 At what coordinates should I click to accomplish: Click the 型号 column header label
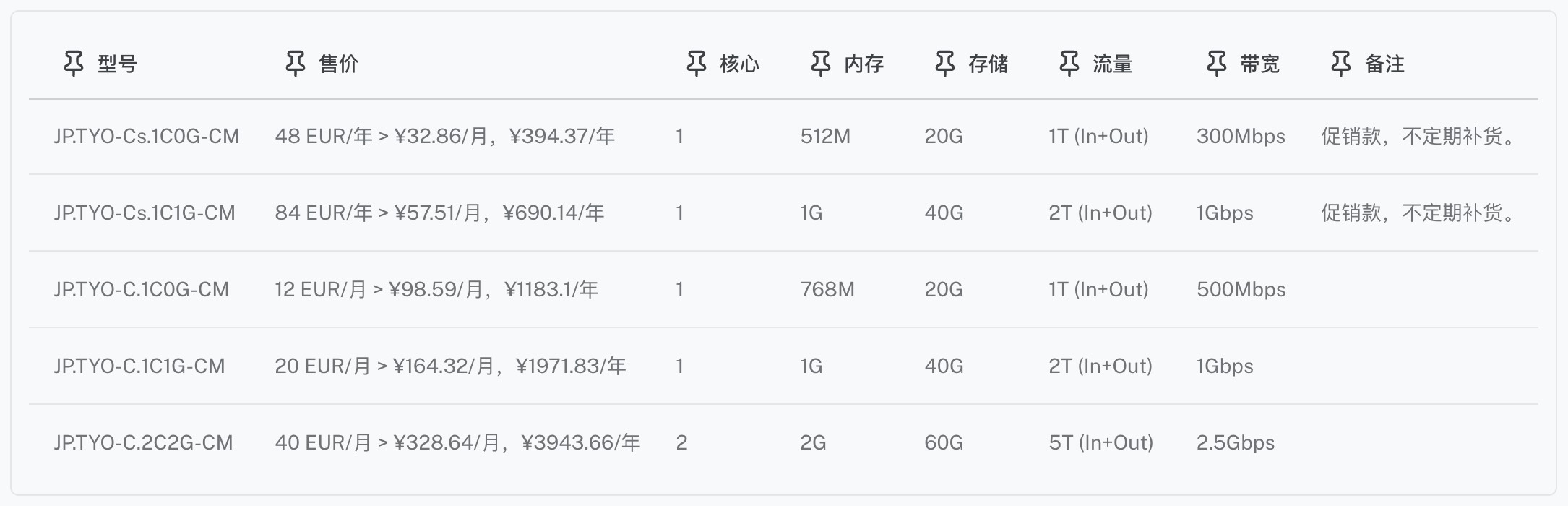click(x=117, y=64)
